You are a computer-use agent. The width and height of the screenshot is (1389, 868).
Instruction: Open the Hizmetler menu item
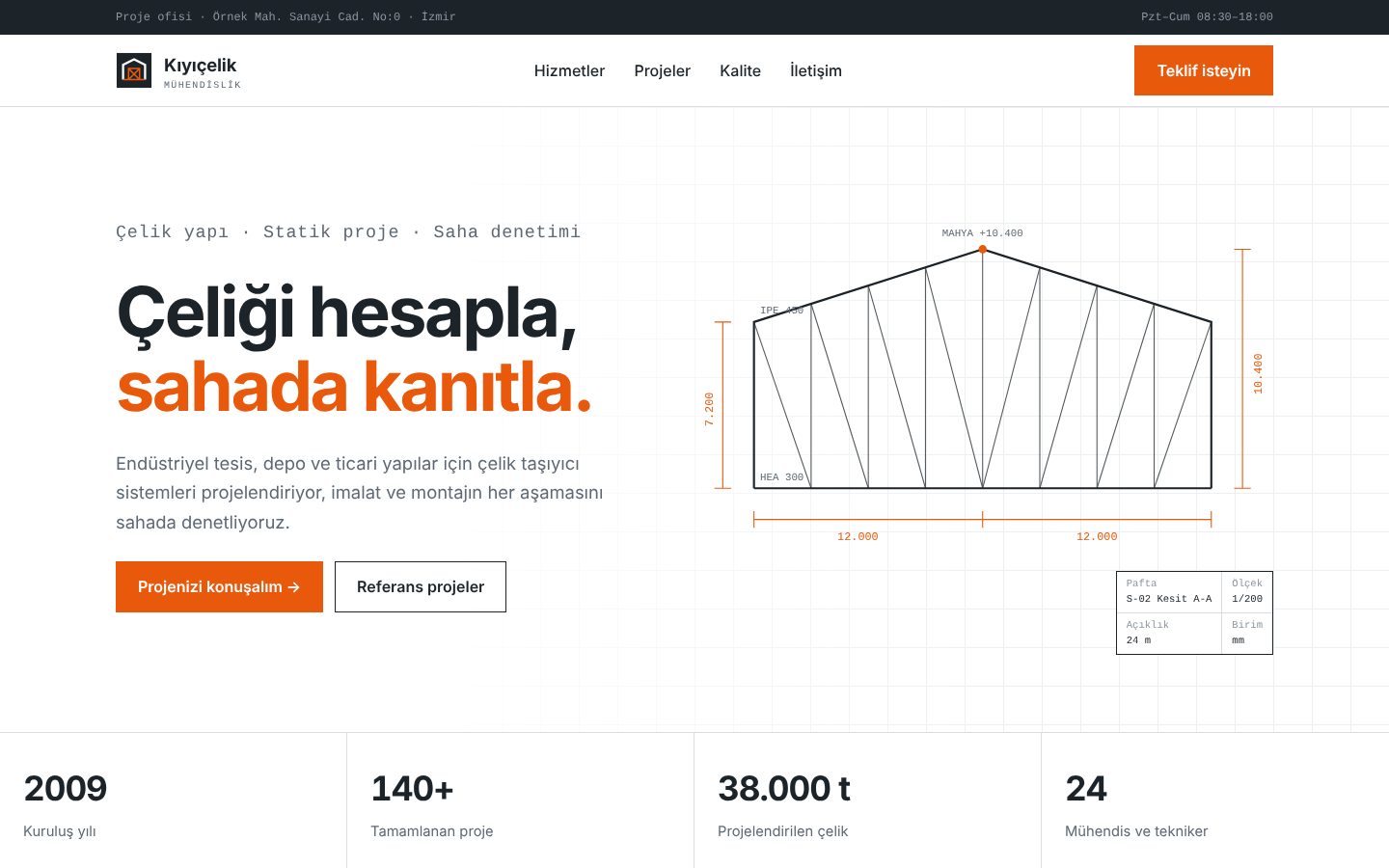[x=569, y=70]
